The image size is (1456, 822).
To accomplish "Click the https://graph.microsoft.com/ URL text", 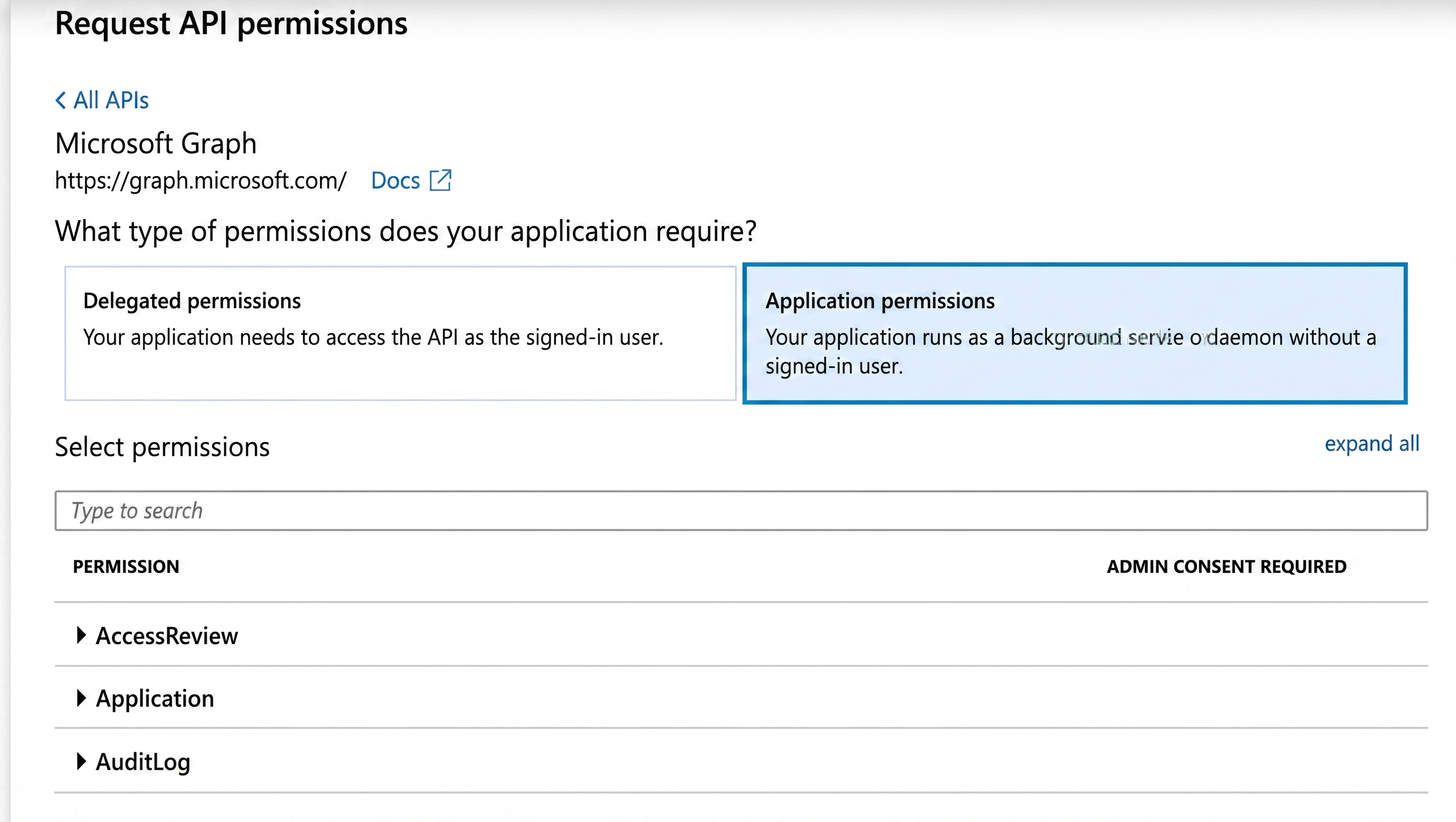I will tap(201, 181).
